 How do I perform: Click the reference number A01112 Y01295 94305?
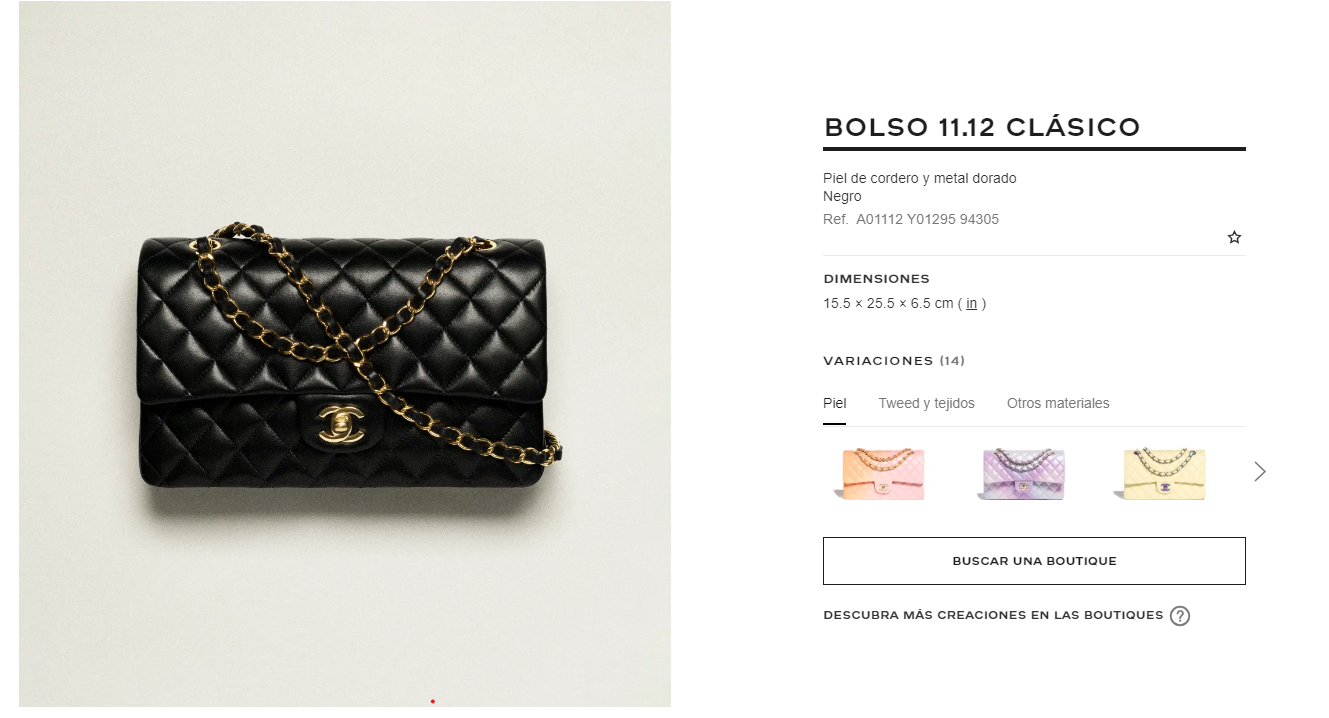pos(927,219)
